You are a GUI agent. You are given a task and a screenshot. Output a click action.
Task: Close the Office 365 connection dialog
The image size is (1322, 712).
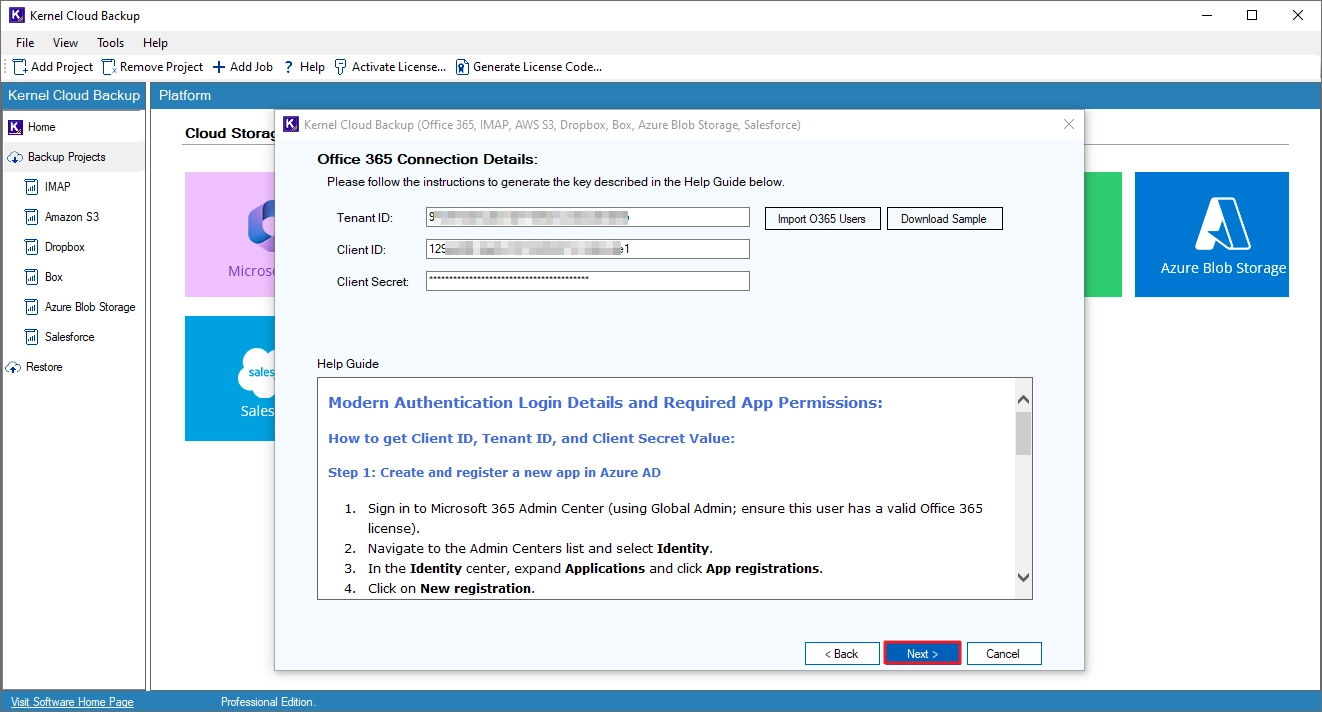1069,124
